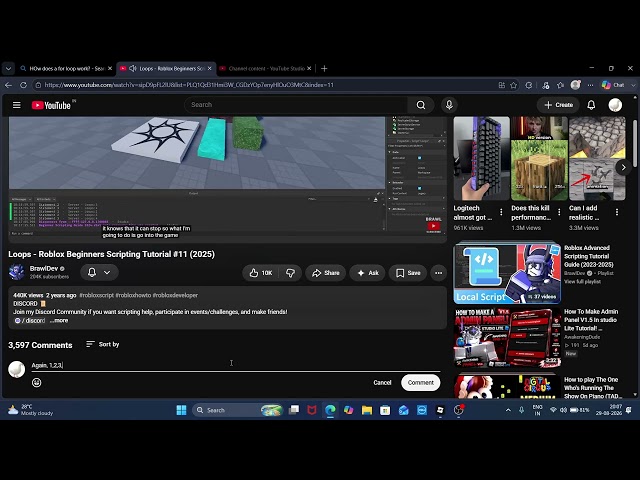This screenshot has height=480, width=640.
Task: Open File Explorer from taskbar
Action: (x=367, y=410)
